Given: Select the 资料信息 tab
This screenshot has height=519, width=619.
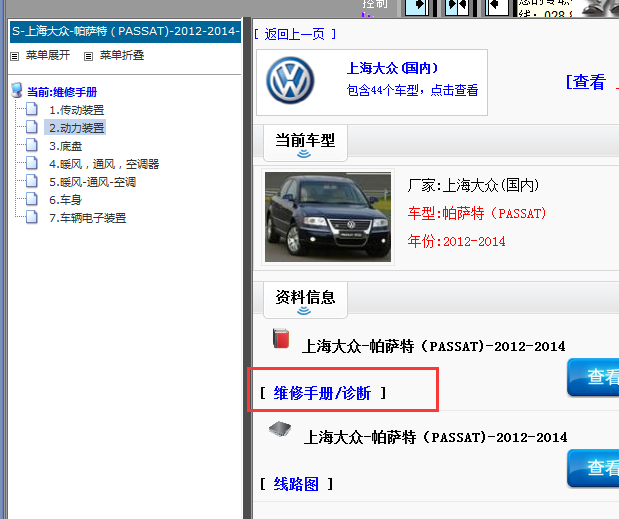Looking at the screenshot, I should pos(305,300).
